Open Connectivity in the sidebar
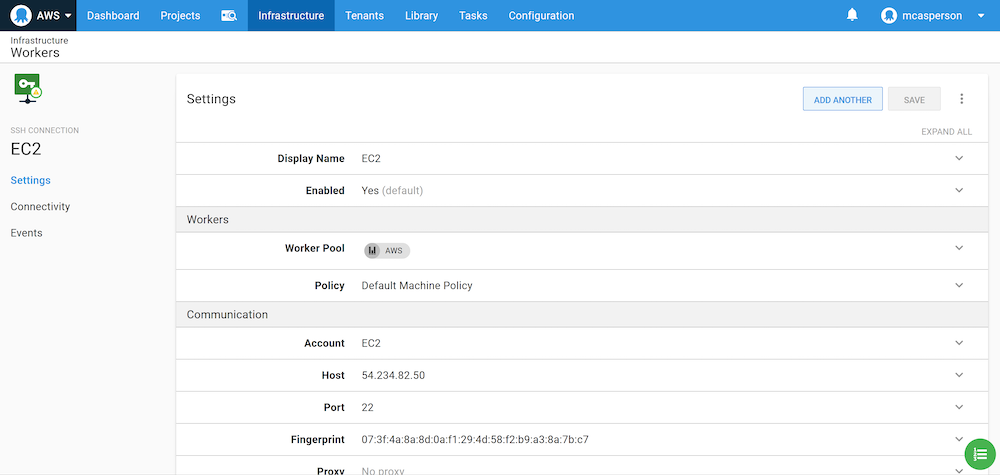The height and width of the screenshot is (475, 1000). [x=40, y=206]
